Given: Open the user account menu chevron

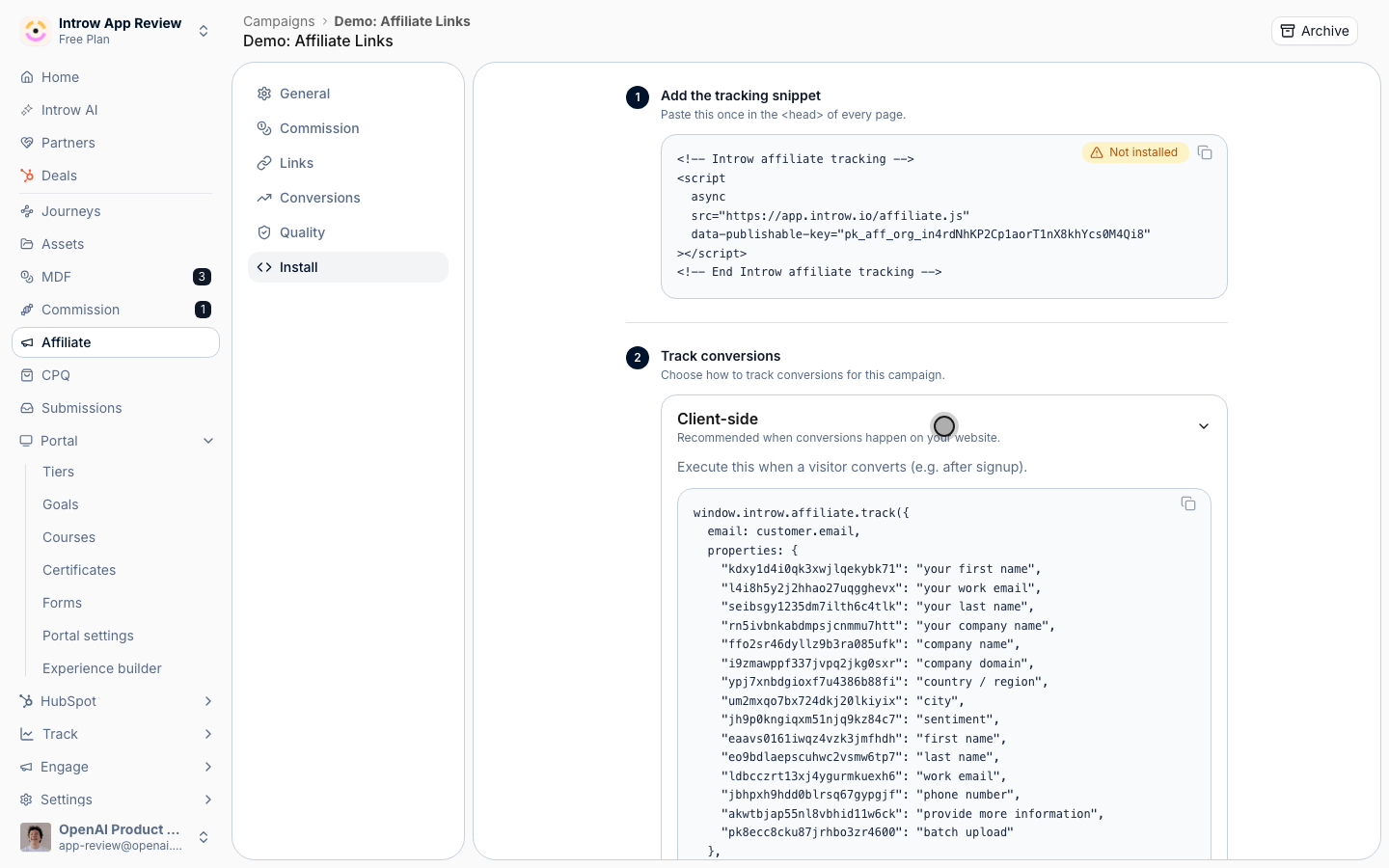Looking at the screenshot, I should click(204, 837).
